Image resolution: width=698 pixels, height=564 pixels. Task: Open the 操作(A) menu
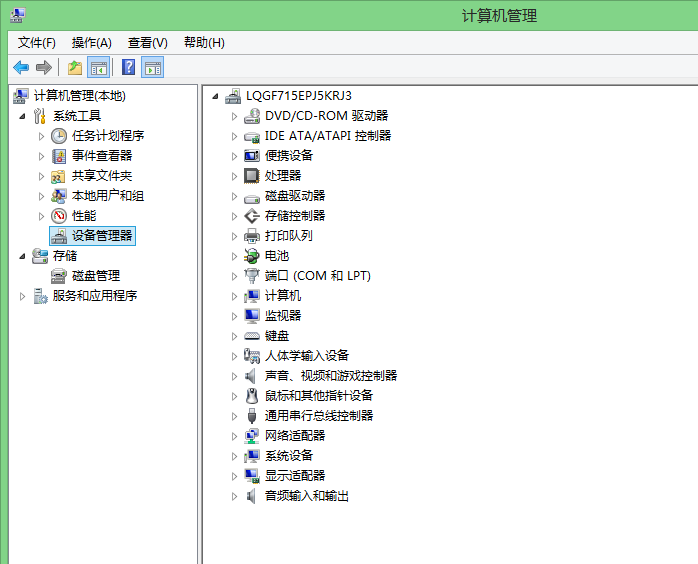92,42
